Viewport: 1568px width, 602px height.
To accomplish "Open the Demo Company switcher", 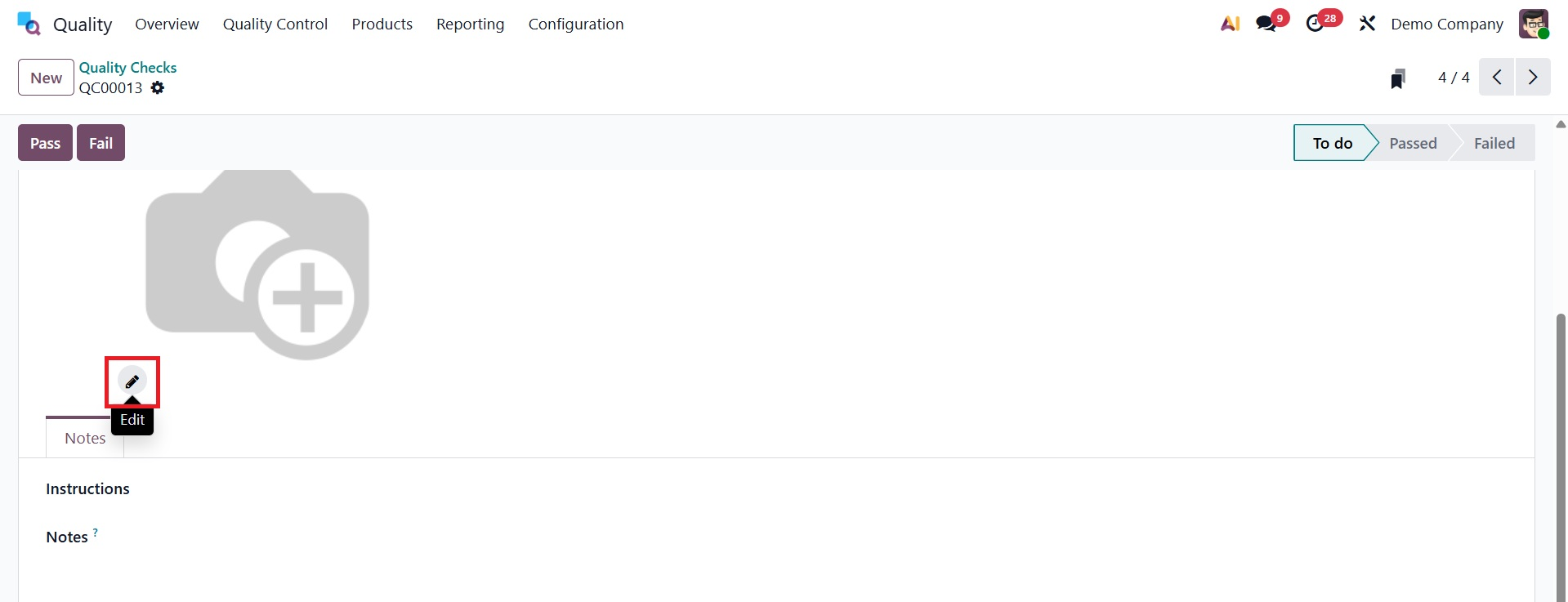I will coord(1446,24).
